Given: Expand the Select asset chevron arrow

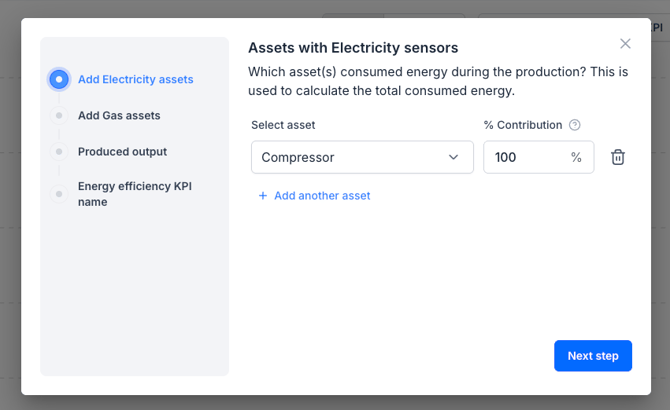Looking at the screenshot, I should tap(454, 157).
